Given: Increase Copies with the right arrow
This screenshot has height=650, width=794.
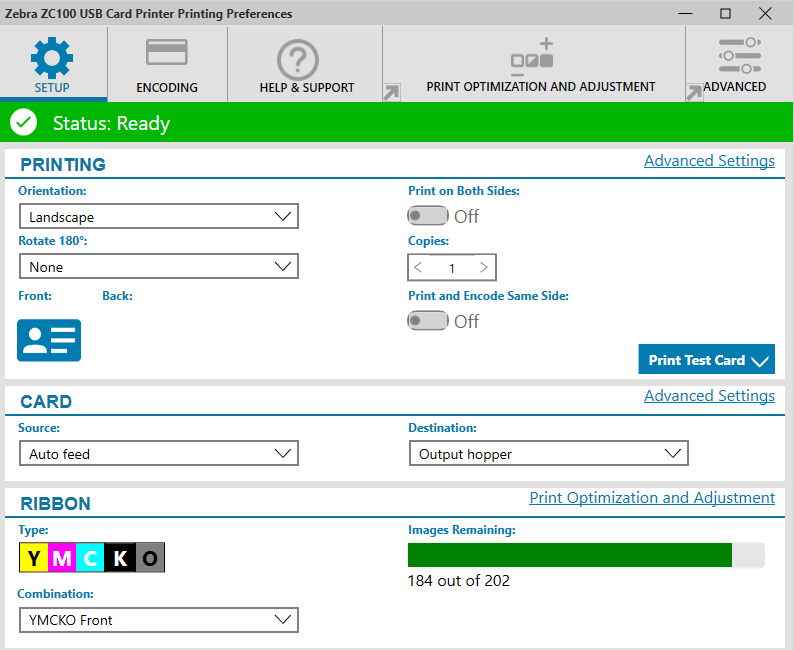Looking at the screenshot, I should tap(484, 267).
